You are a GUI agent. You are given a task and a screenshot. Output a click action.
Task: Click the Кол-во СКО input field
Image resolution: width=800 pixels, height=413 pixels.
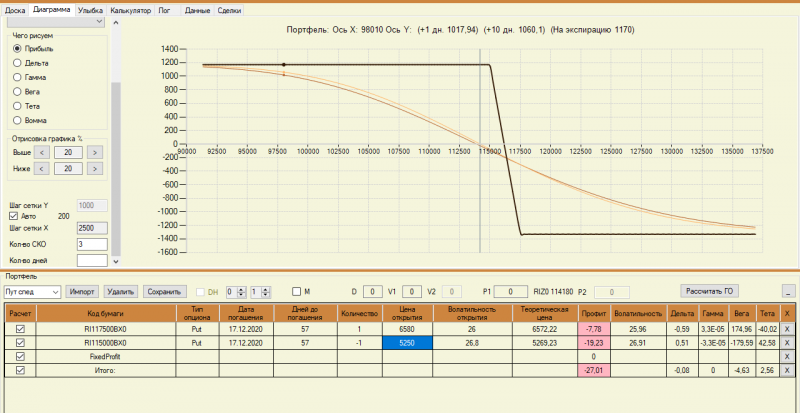pyautogui.click(x=92, y=245)
